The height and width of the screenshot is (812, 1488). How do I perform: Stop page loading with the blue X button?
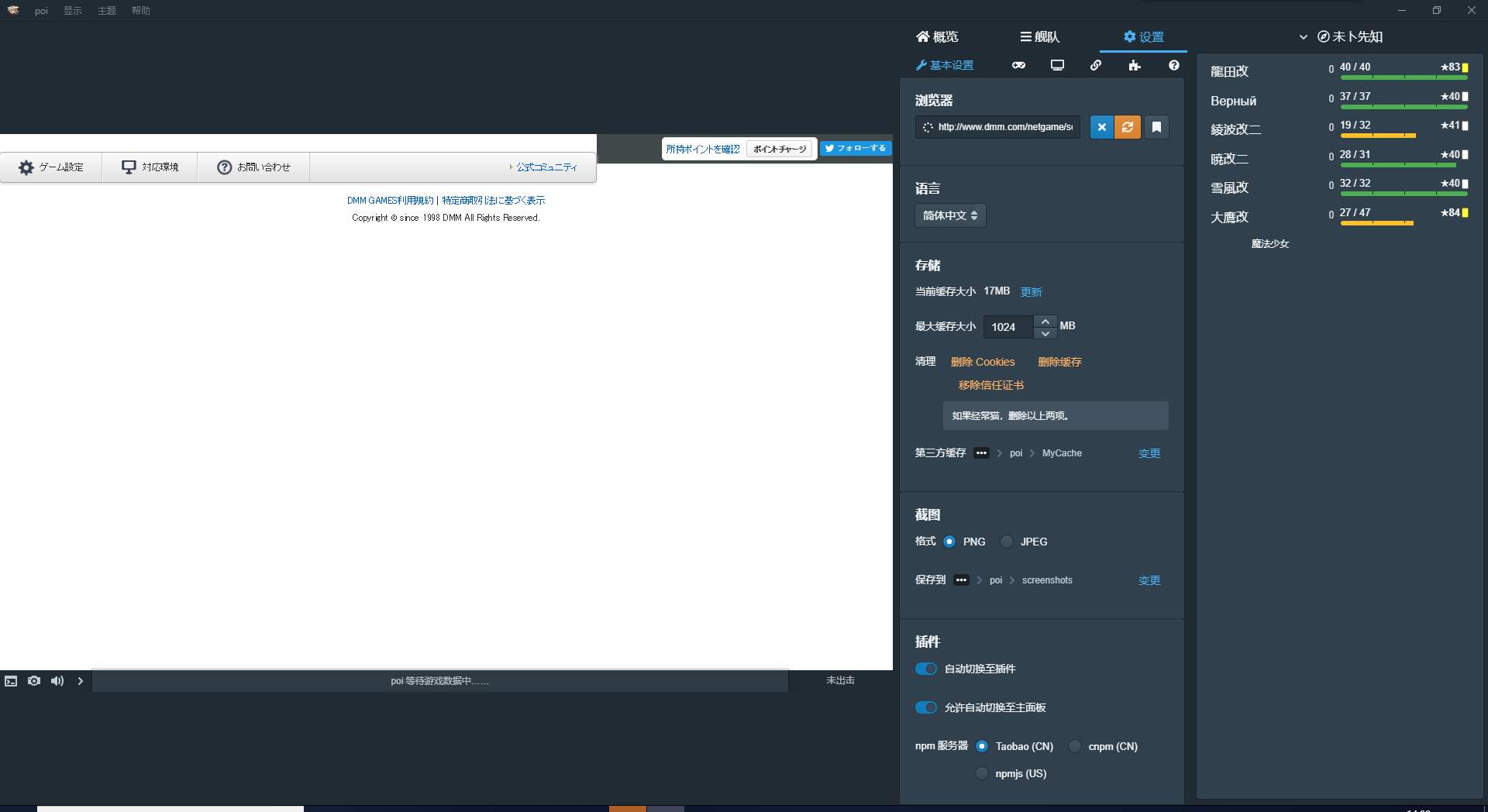coord(1101,127)
